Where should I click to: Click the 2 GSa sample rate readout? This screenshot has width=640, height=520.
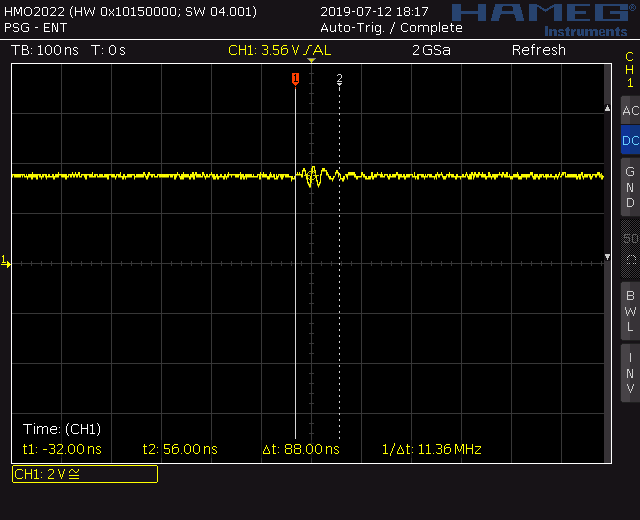[x=431, y=50]
